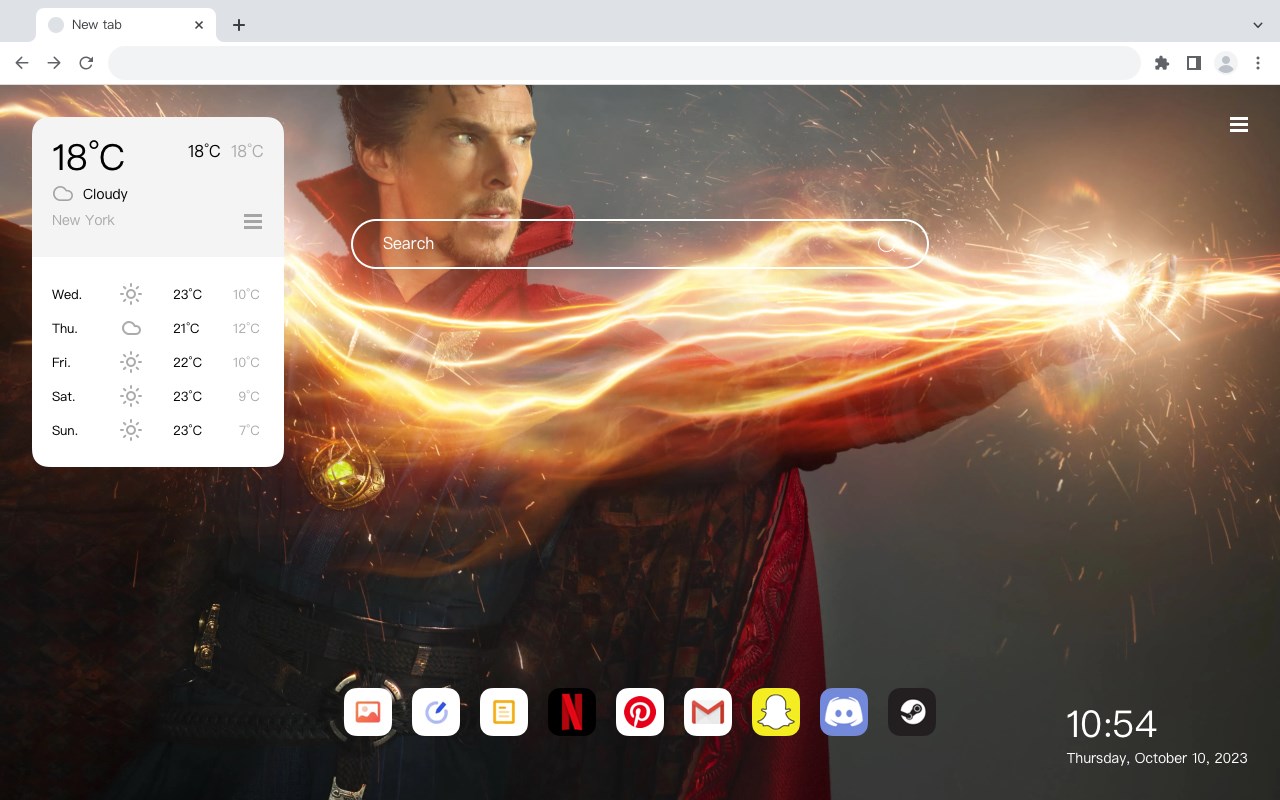
Task: Open the Chrome profile avatar
Action: coord(1226,63)
